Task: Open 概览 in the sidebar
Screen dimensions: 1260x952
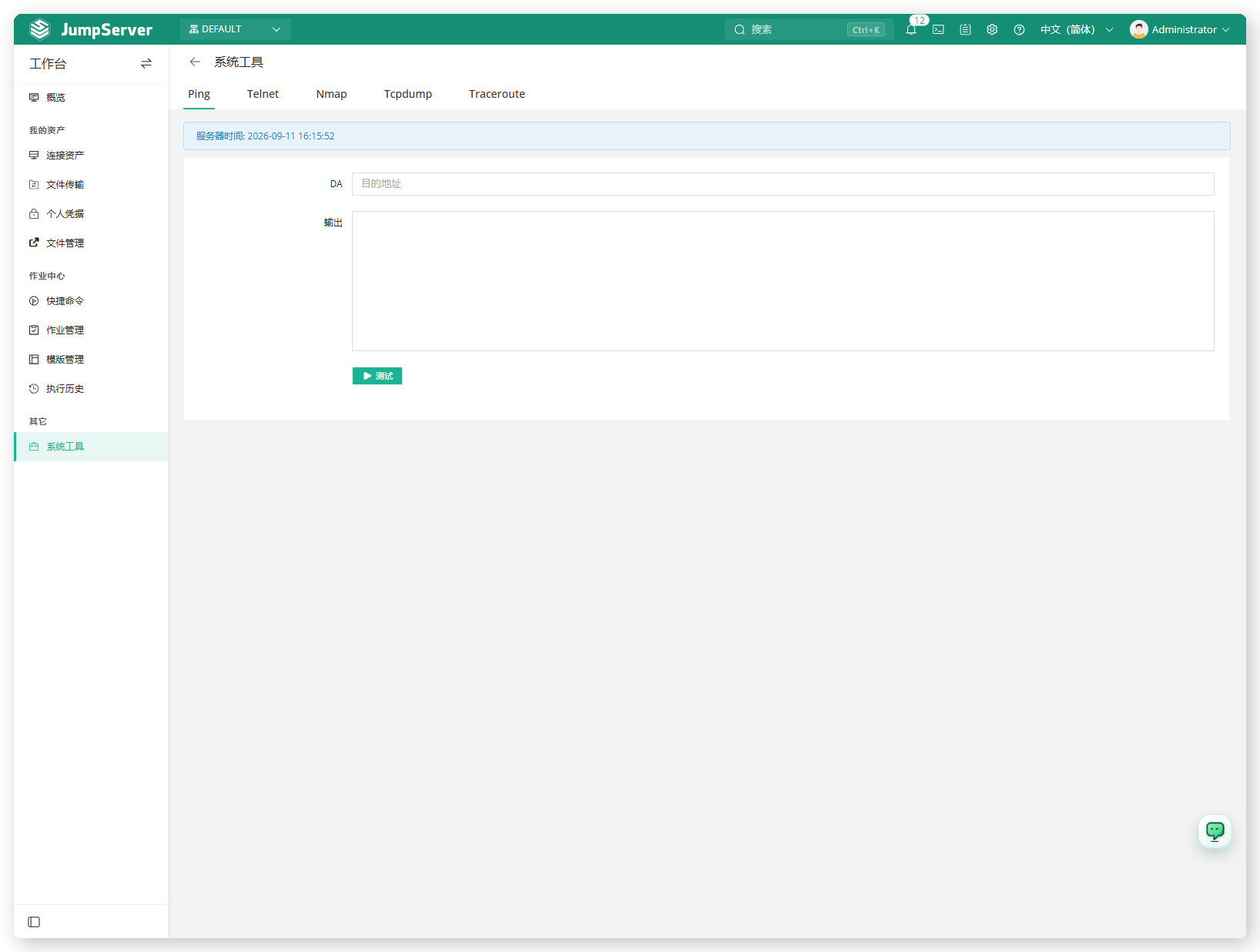Action: click(91, 98)
